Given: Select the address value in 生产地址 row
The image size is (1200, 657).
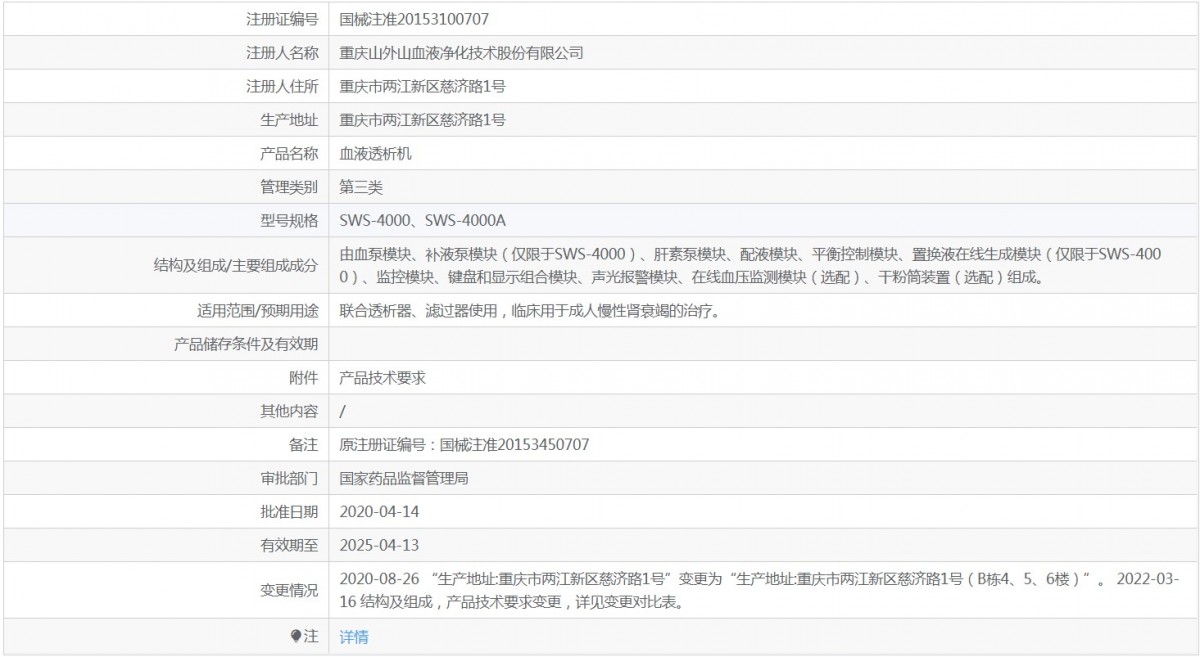Looking at the screenshot, I should click(x=422, y=120).
